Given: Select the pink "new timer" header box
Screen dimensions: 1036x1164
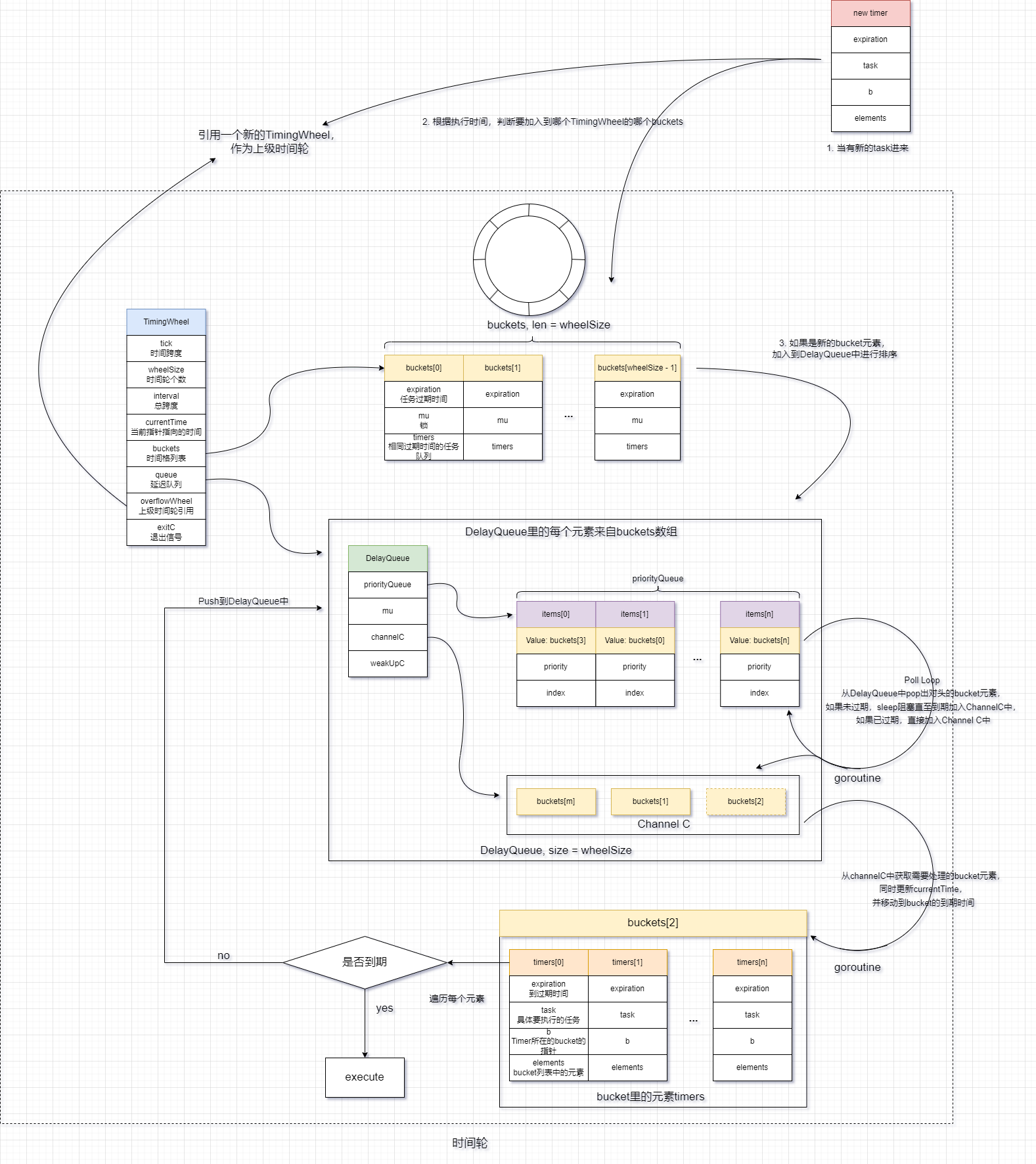Looking at the screenshot, I should click(870, 13).
